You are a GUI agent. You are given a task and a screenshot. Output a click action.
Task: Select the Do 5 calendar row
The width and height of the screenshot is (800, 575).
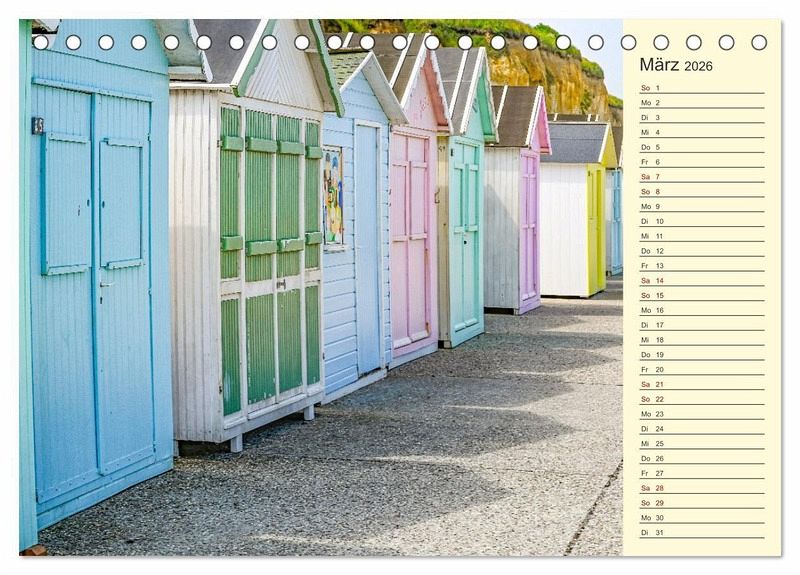702,147
